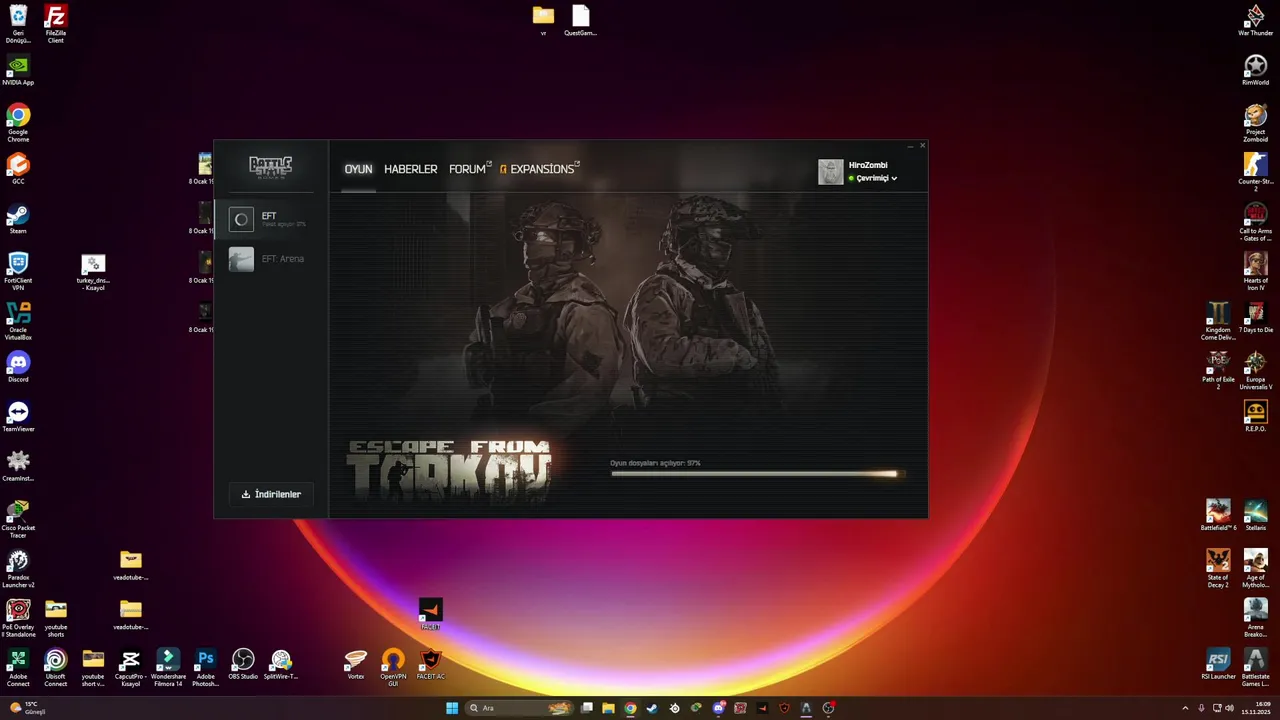The image size is (1280, 720).
Task: Open weather widget showing 15°C Güneşli
Action: point(26,708)
